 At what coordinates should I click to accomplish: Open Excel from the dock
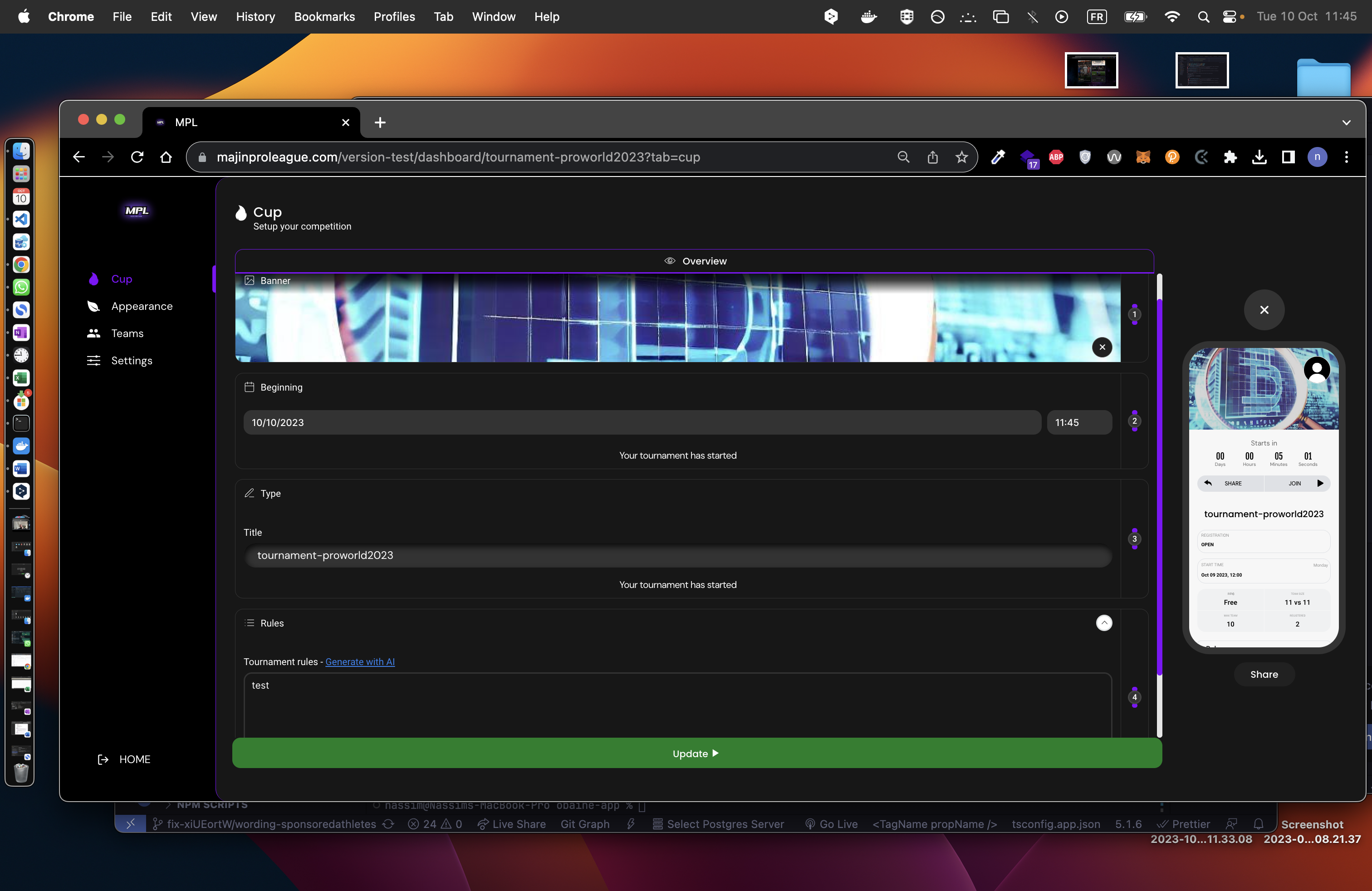coord(21,378)
